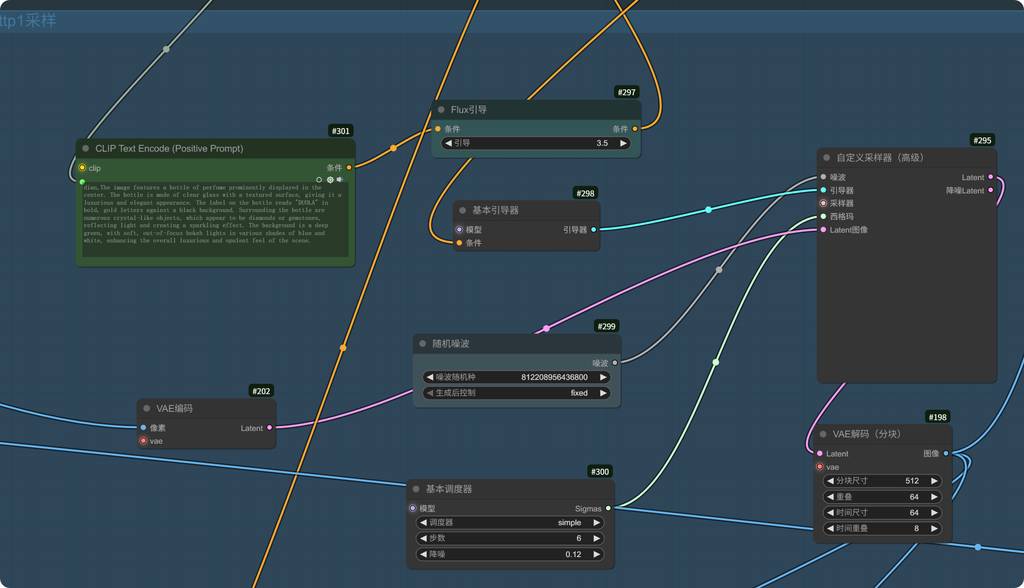Click the 引导器 output port on 基本引导器
Image resolution: width=1024 pixels, height=588 pixels.
click(594, 230)
